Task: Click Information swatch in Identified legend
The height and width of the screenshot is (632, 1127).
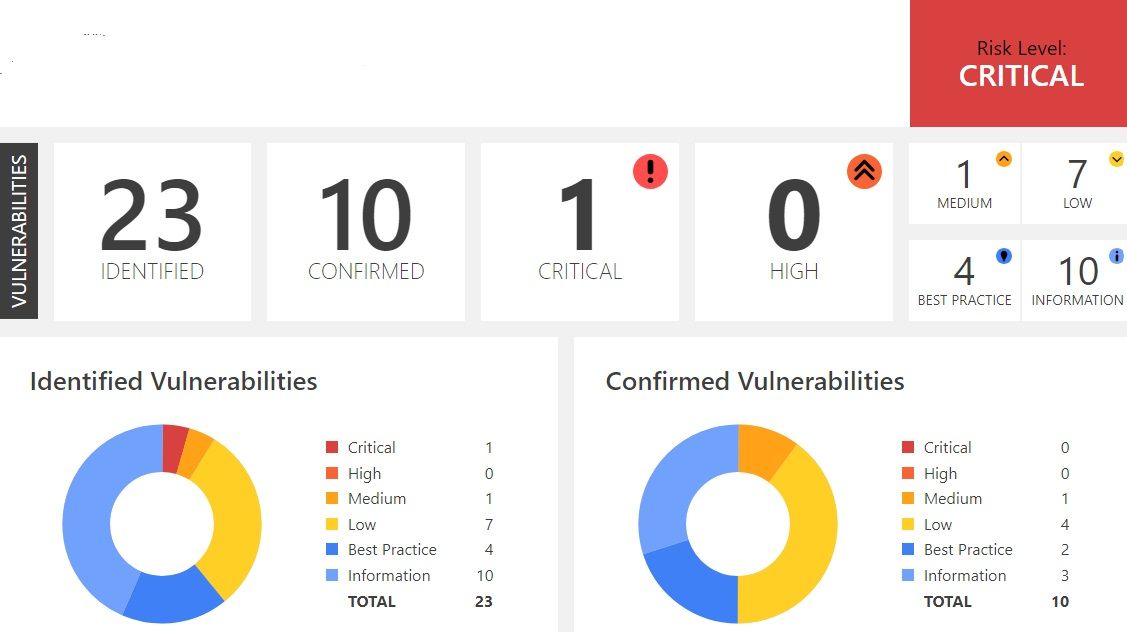Action: coord(332,575)
